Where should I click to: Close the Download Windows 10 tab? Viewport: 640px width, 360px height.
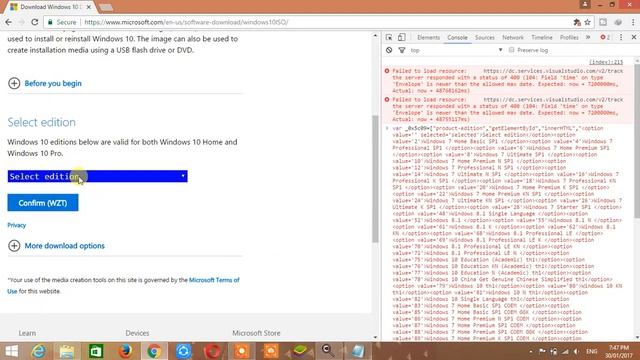89,7
